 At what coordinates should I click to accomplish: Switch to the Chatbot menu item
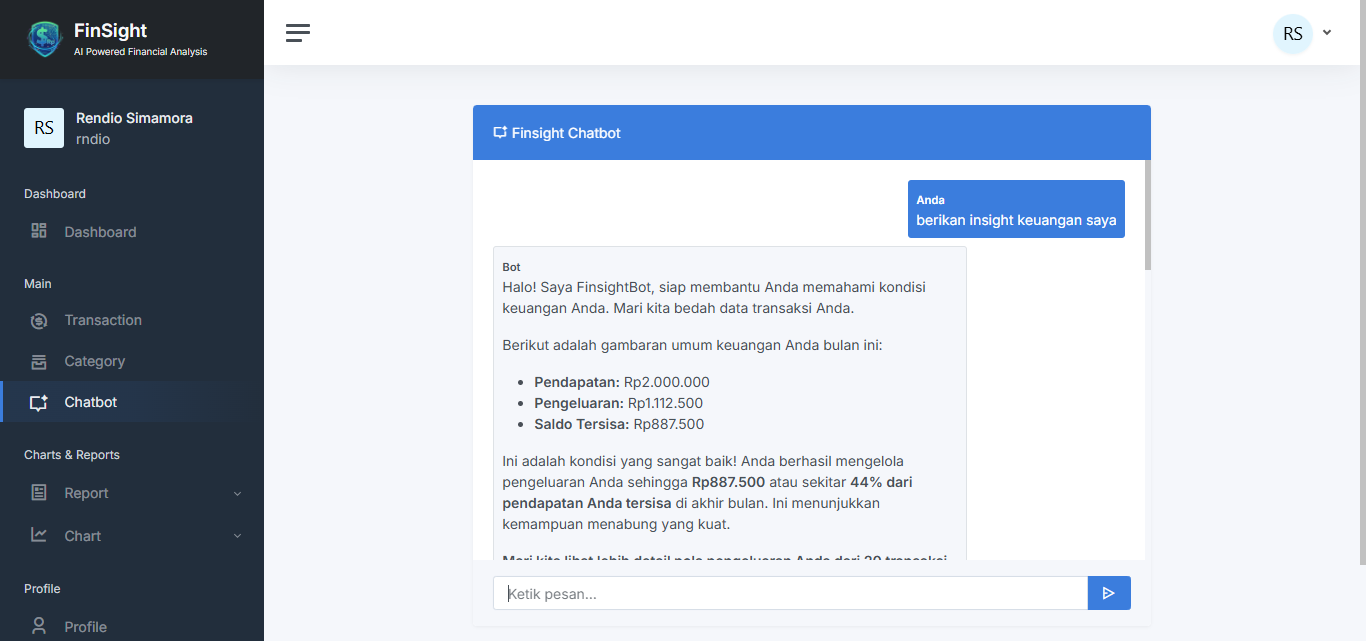pyautogui.click(x=89, y=403)
